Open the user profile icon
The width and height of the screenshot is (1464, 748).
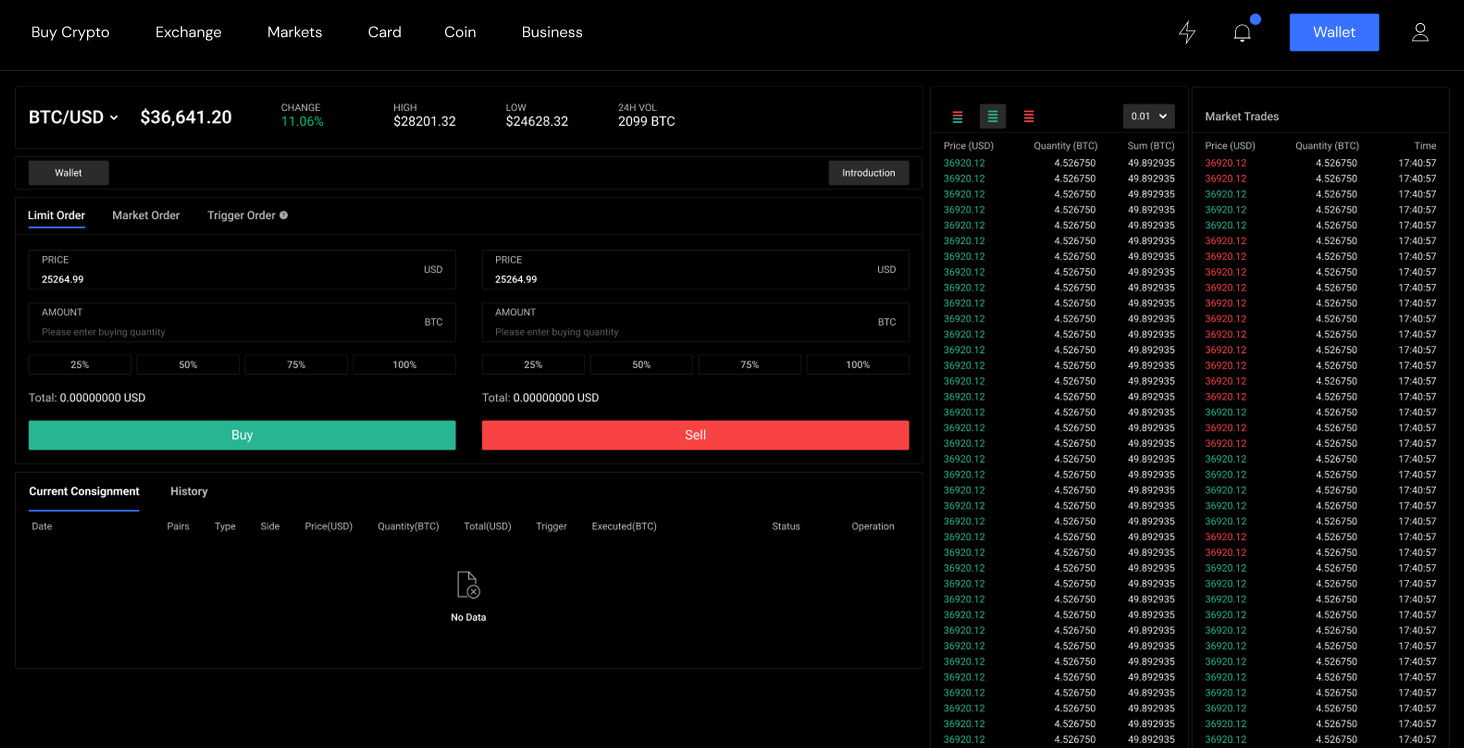point(1420,32)
